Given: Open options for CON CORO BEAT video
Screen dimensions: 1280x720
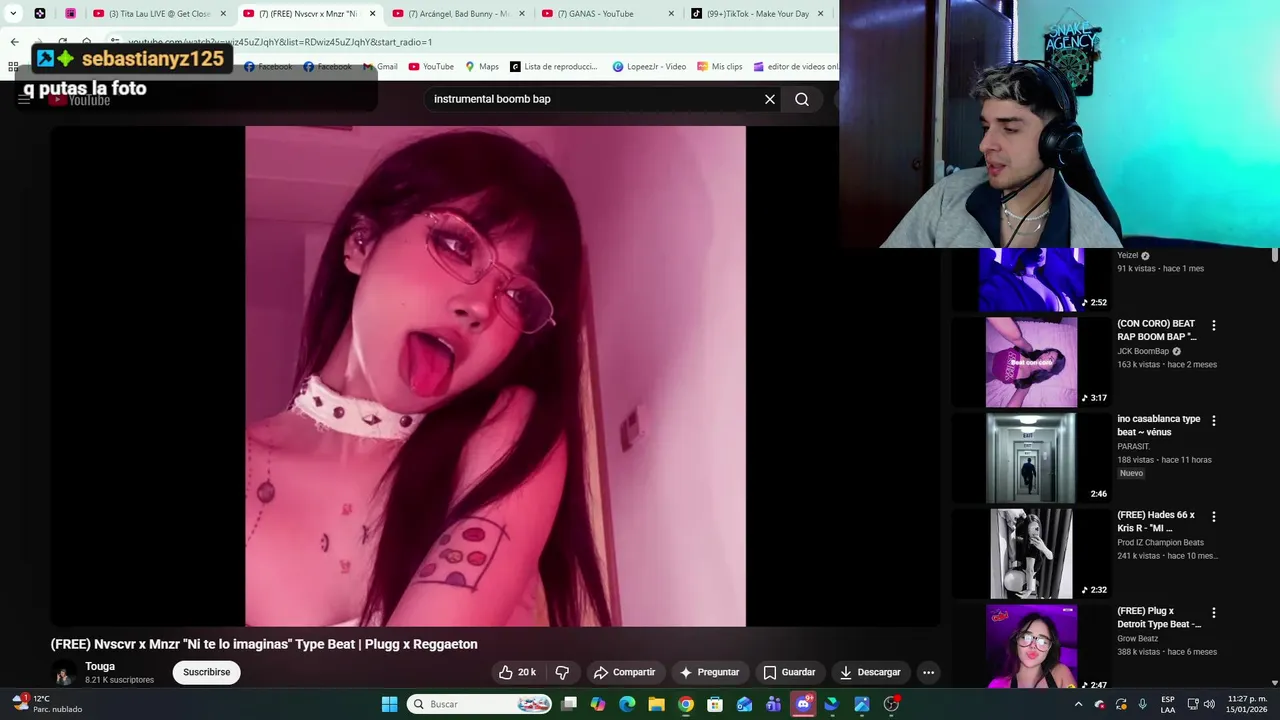Looking at the screenshot, I should 1214,326.
